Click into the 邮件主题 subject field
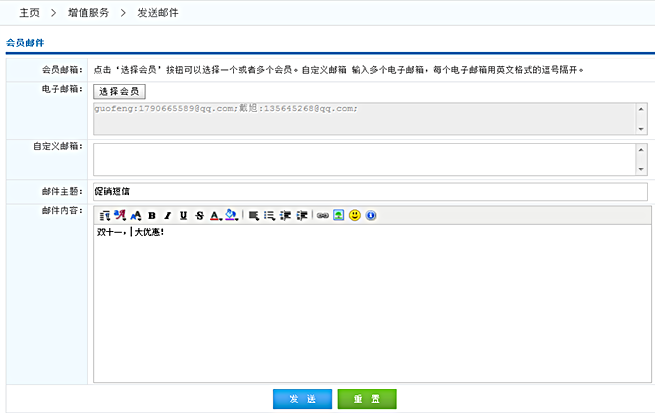 [x=370, y=191]
